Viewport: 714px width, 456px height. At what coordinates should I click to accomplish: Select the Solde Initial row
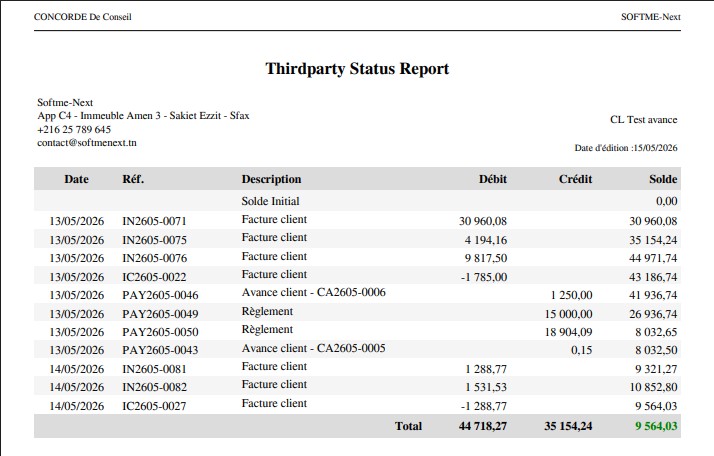[x=357, y=201]
